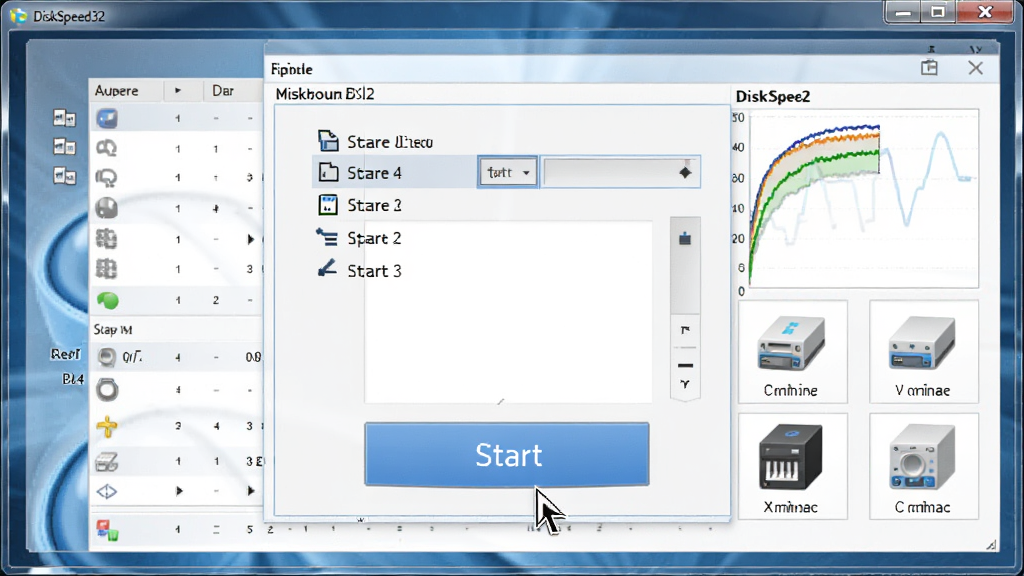Click the dash icon in the vertical strip
This screenshot has width=1024, height=576.
685,365
